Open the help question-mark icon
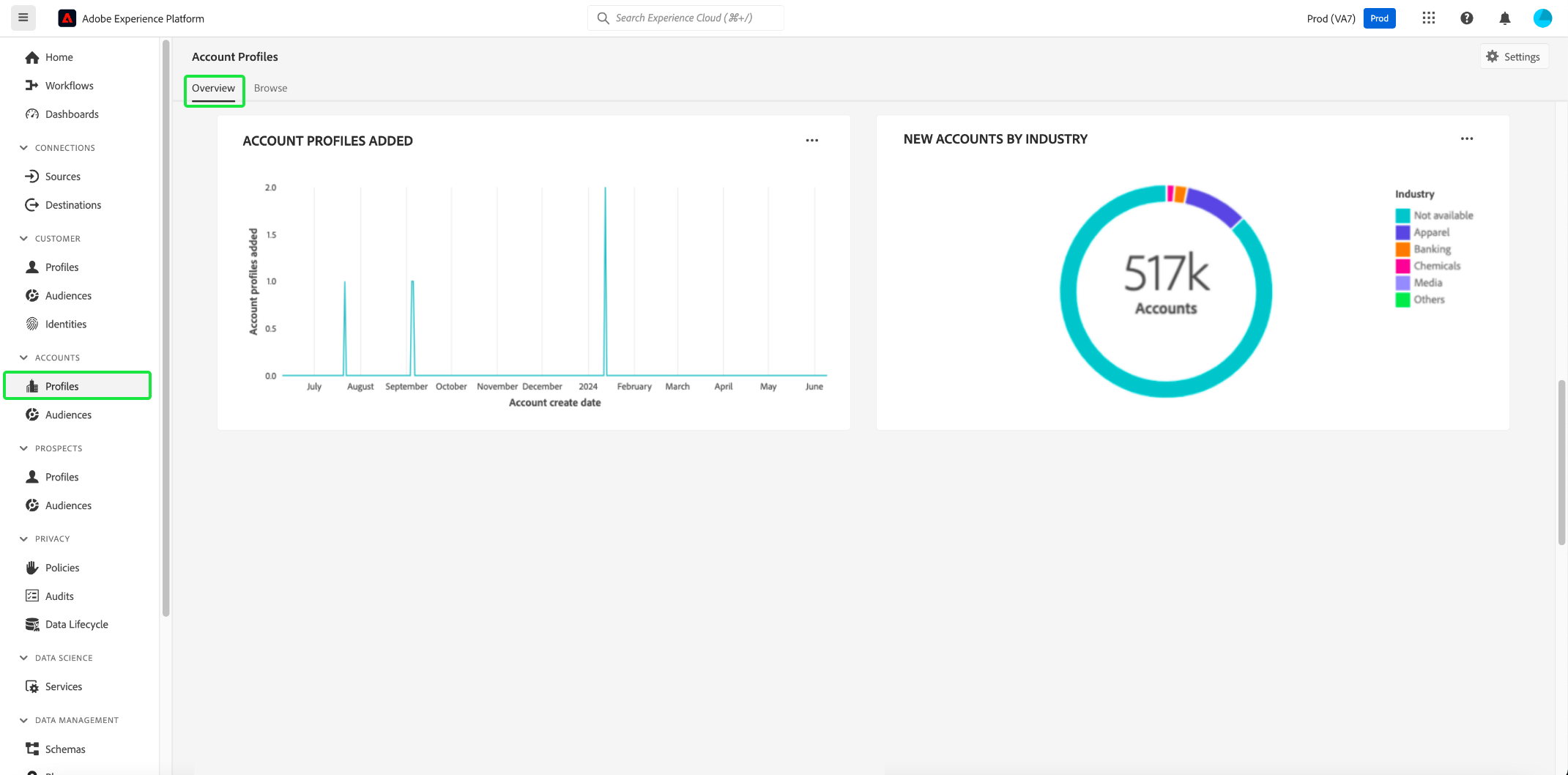1568x775 pixels. coord(1466,18)
